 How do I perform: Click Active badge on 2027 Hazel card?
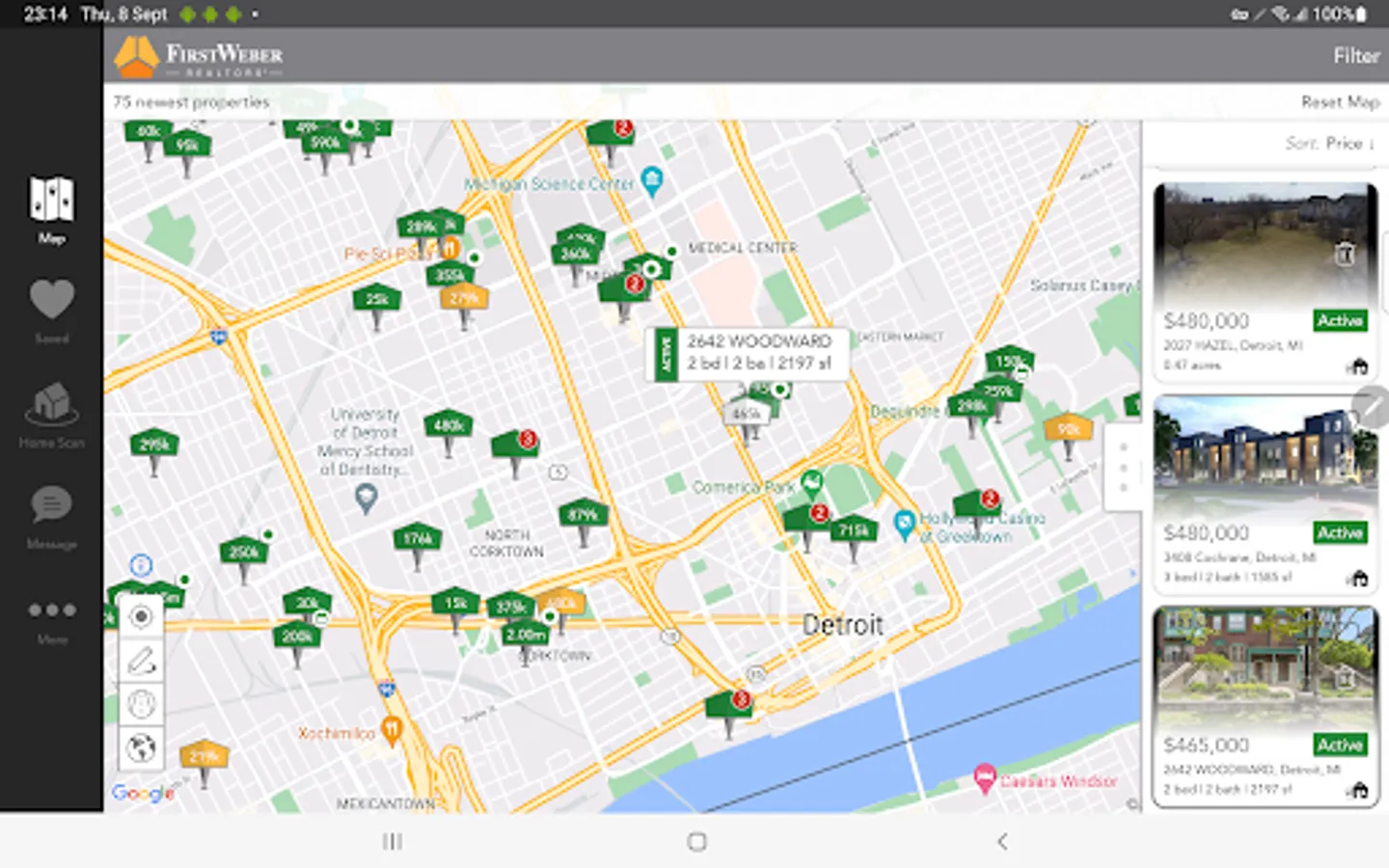pos(1340,320)
